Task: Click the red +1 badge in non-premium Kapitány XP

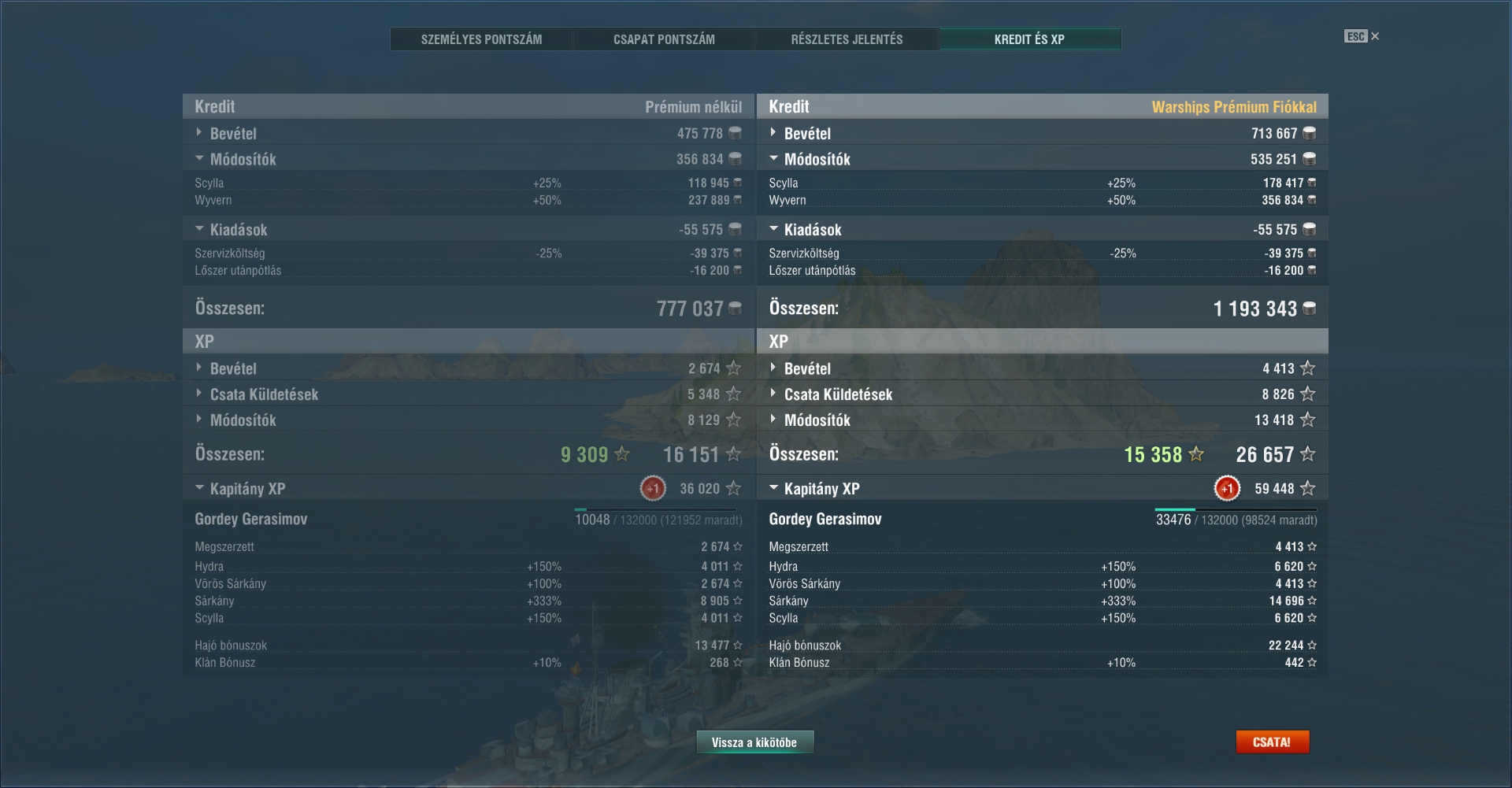Action: click(x=653, y=488)
